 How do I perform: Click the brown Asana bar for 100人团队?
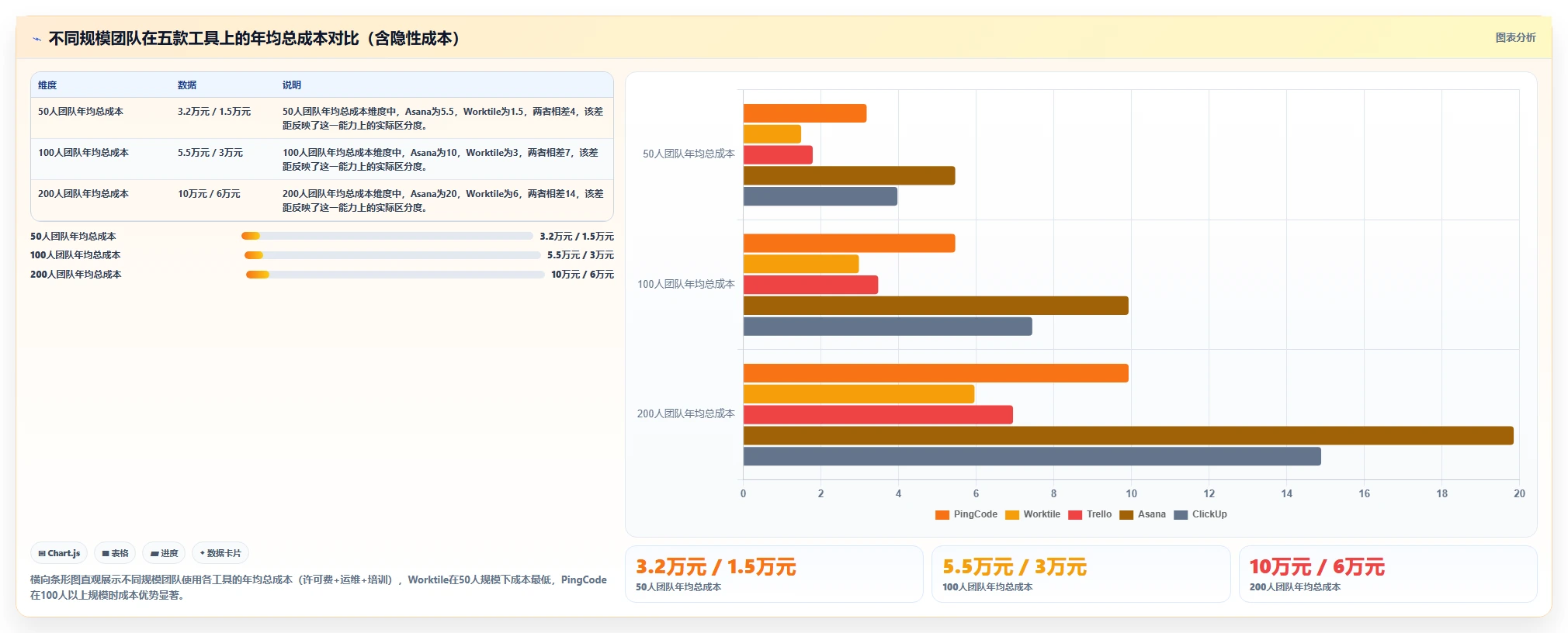936,306
